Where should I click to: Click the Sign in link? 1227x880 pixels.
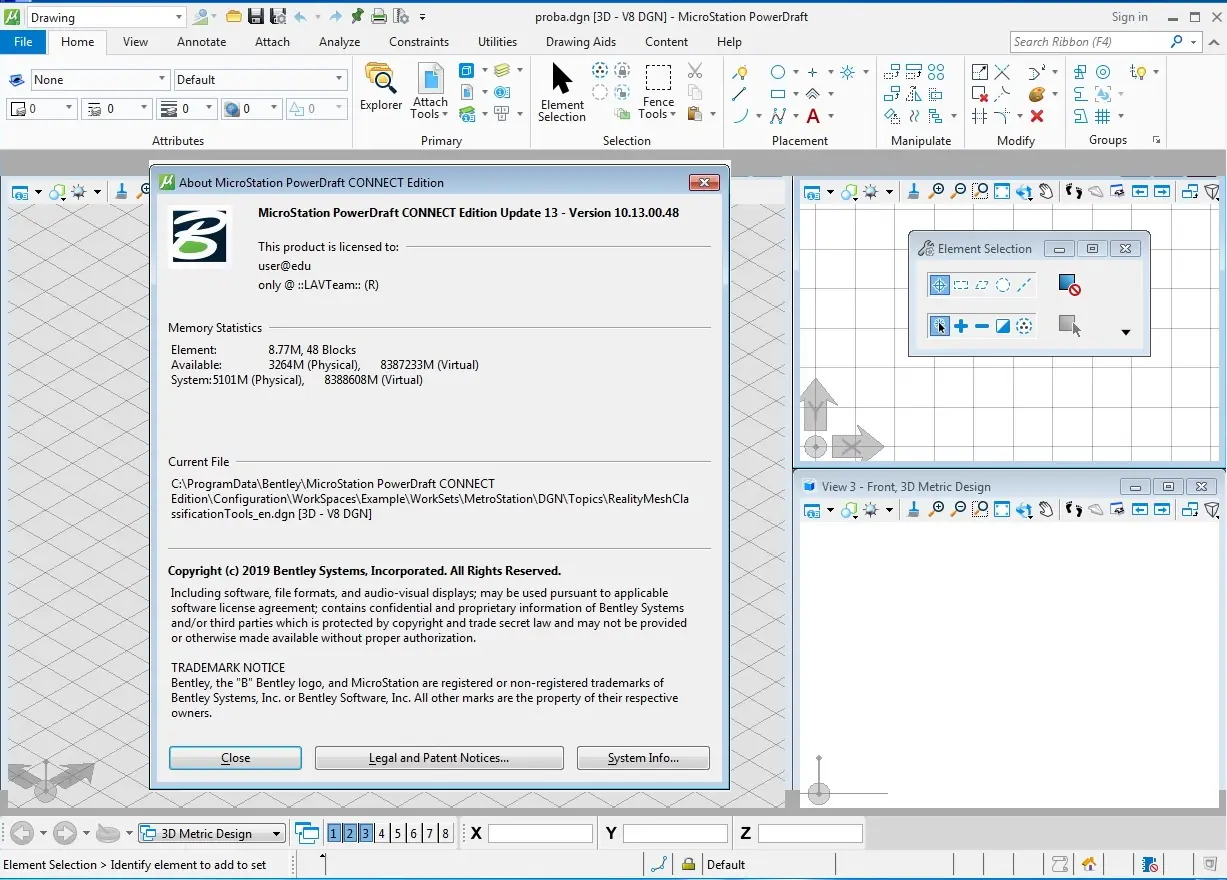click(1130, 17)
